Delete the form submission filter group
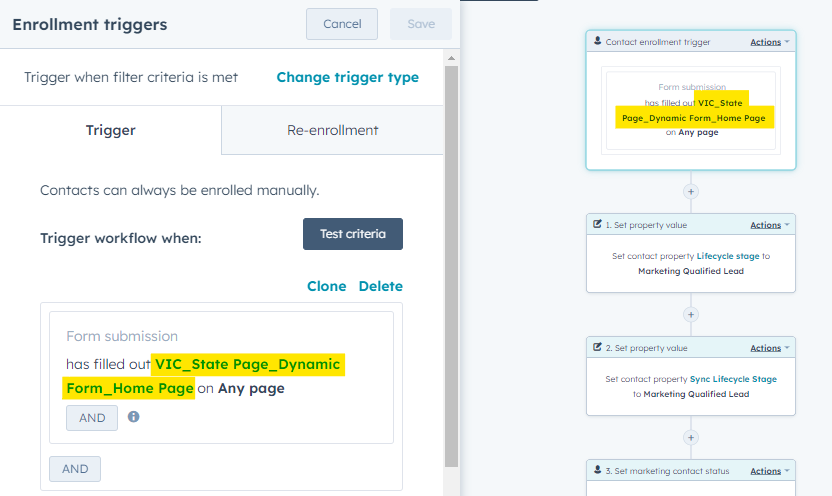The height and width of the screenshot is (496, 832). pyautogui.click(x=380, y=286)
